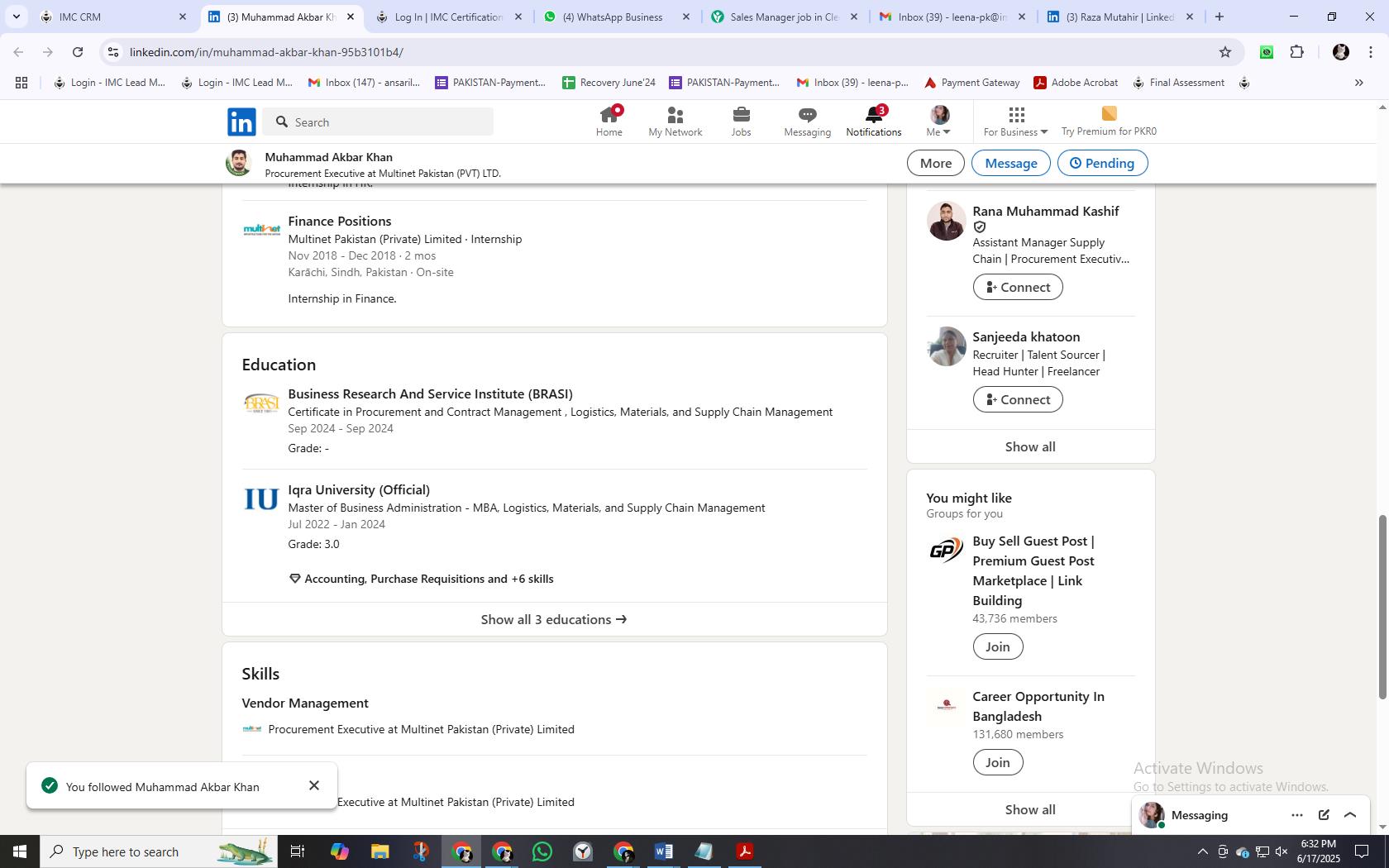The width and height of the screenshot is (1389, 868).
Task: Open Payment Gateway bookmark
Action: click(971, 83)
